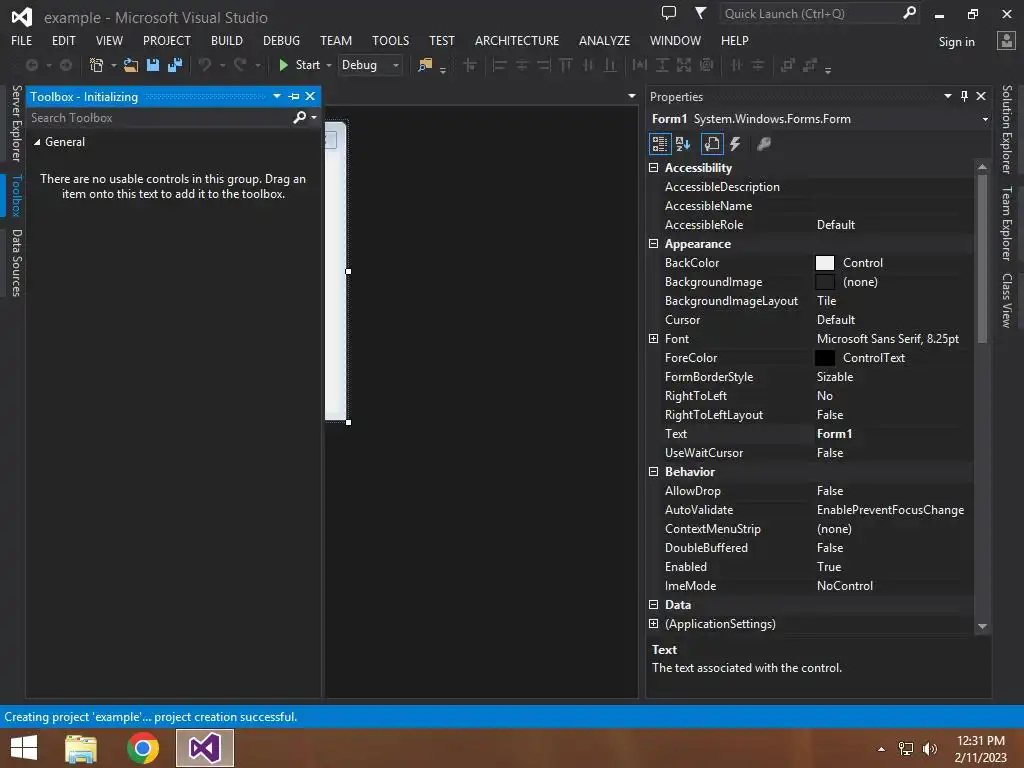This screenshot has height=768, width=1024.
Task: Click the Quick Launch search magnifier icon
Action: [x=909, y=13]
